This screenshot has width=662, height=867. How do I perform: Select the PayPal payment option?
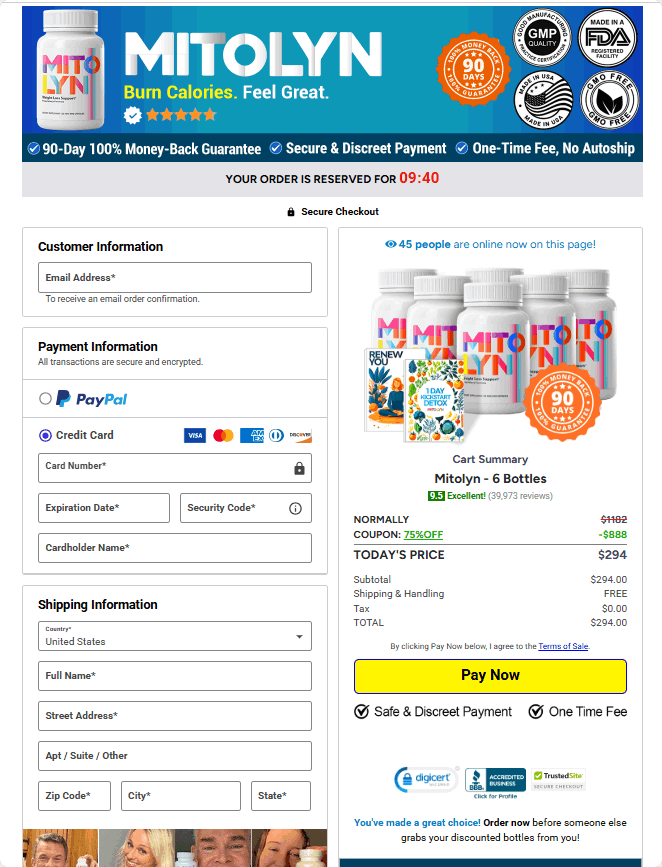coord(45,399)
